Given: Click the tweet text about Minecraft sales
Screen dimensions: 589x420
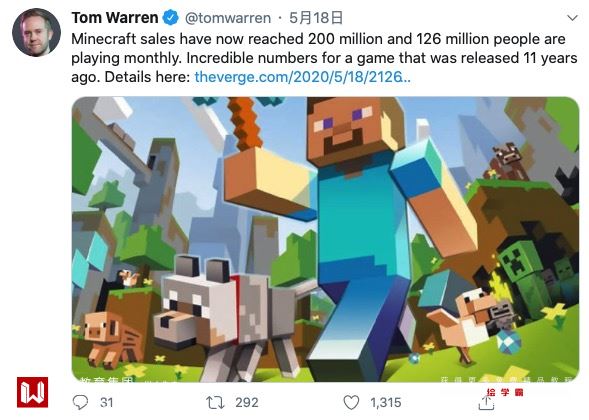Looking at the screenshot, I should coord(324,58).
